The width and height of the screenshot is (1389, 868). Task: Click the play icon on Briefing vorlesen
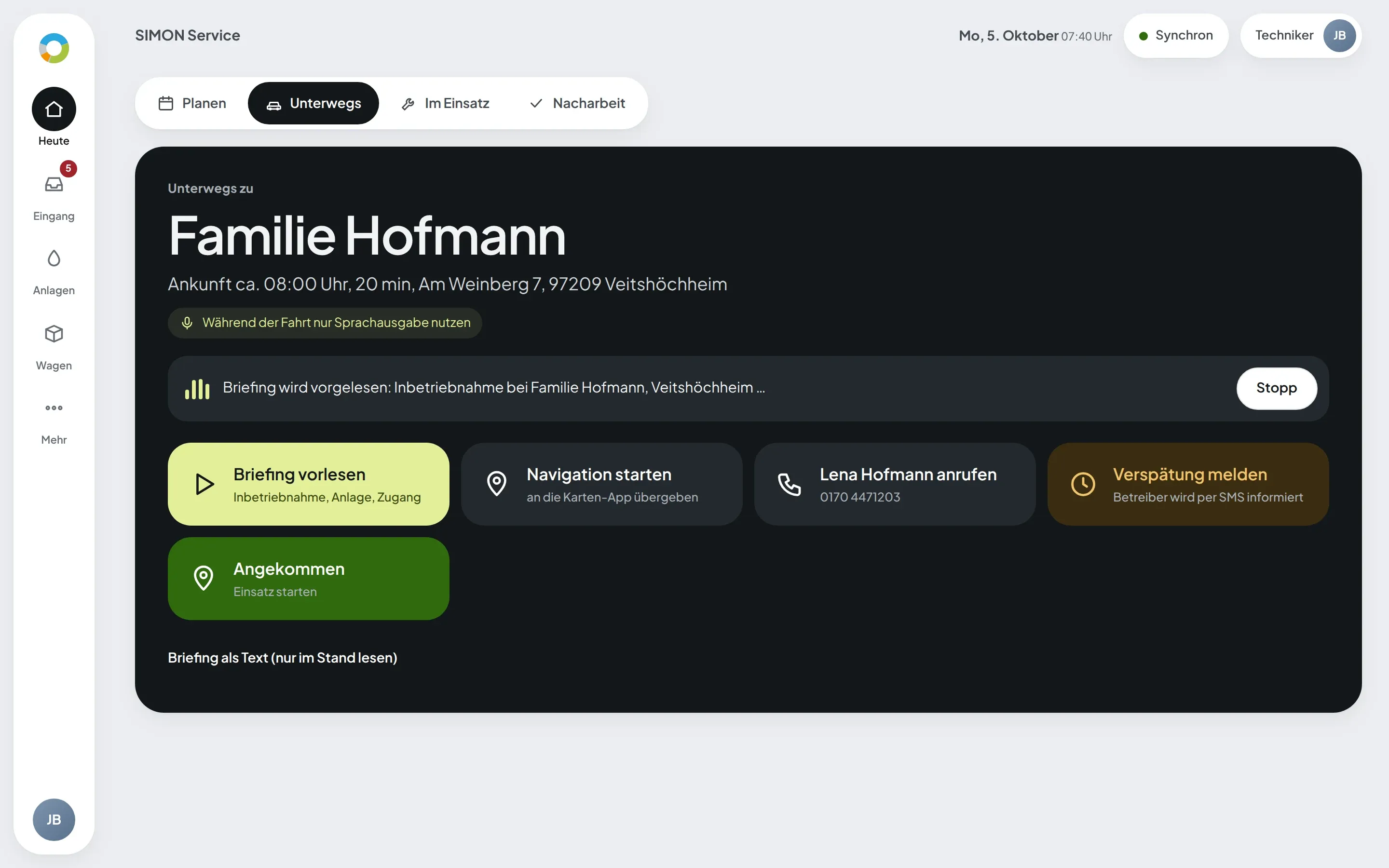204,484
